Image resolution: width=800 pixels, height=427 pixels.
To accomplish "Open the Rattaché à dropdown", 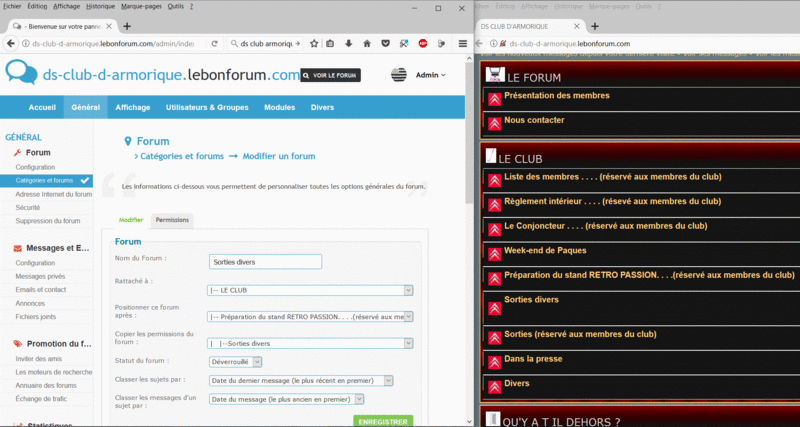I will (311, 290).
